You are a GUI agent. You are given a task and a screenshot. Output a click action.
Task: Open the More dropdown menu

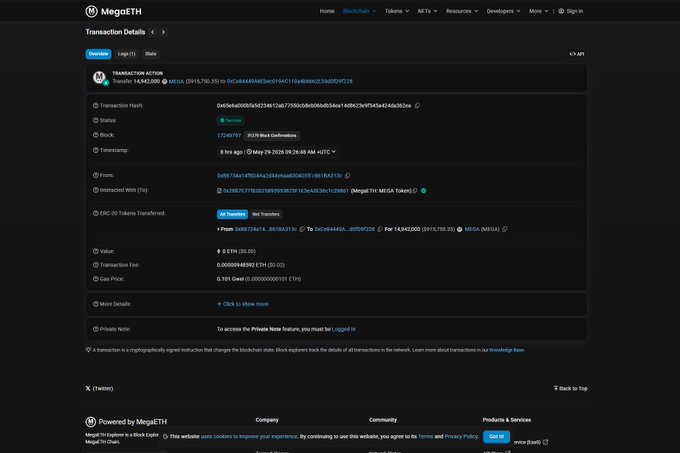(538, 11)
